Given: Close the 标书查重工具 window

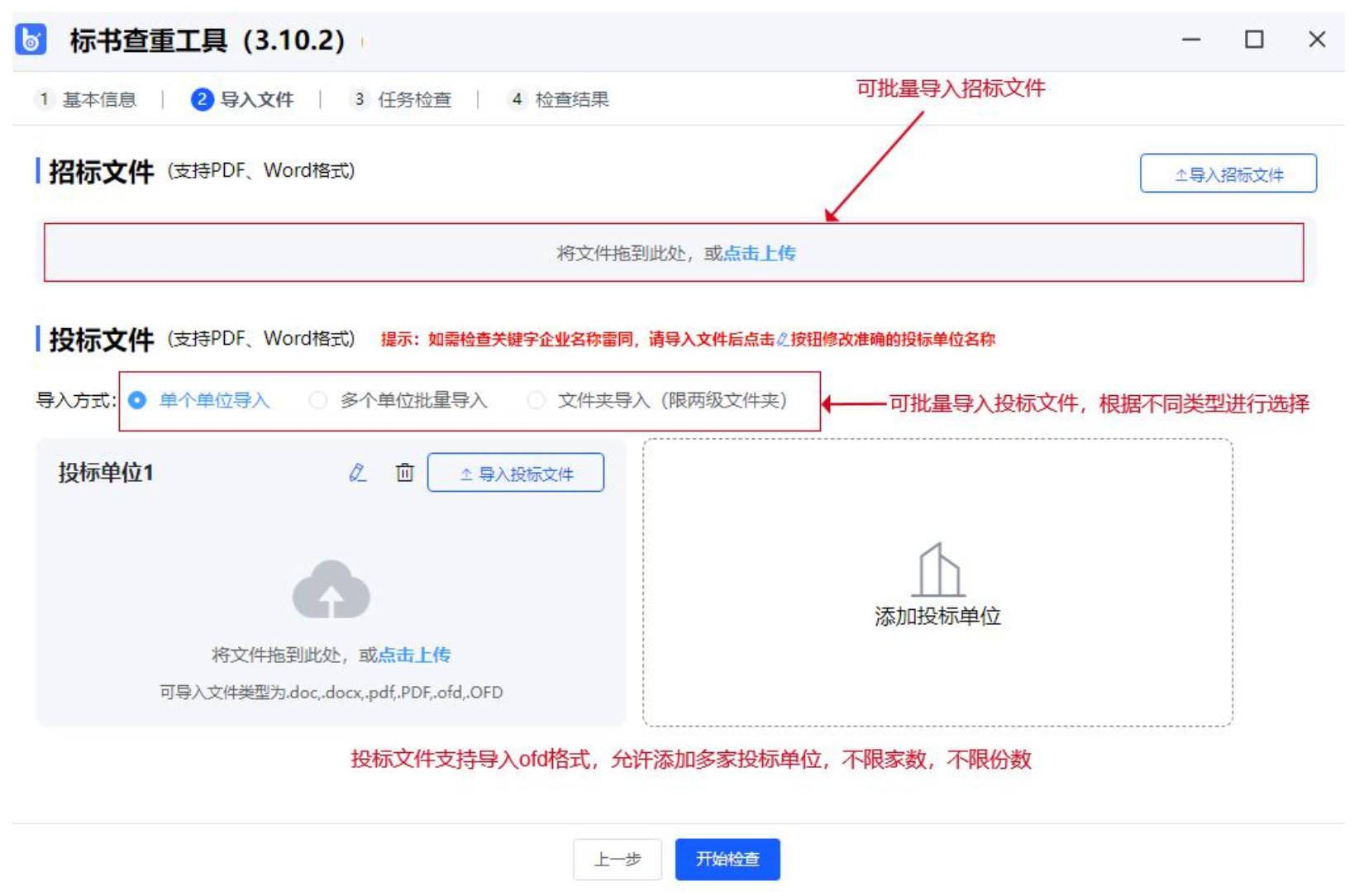Looking at the screenshot, I should pyautogui.click(x=1317, y=40).
